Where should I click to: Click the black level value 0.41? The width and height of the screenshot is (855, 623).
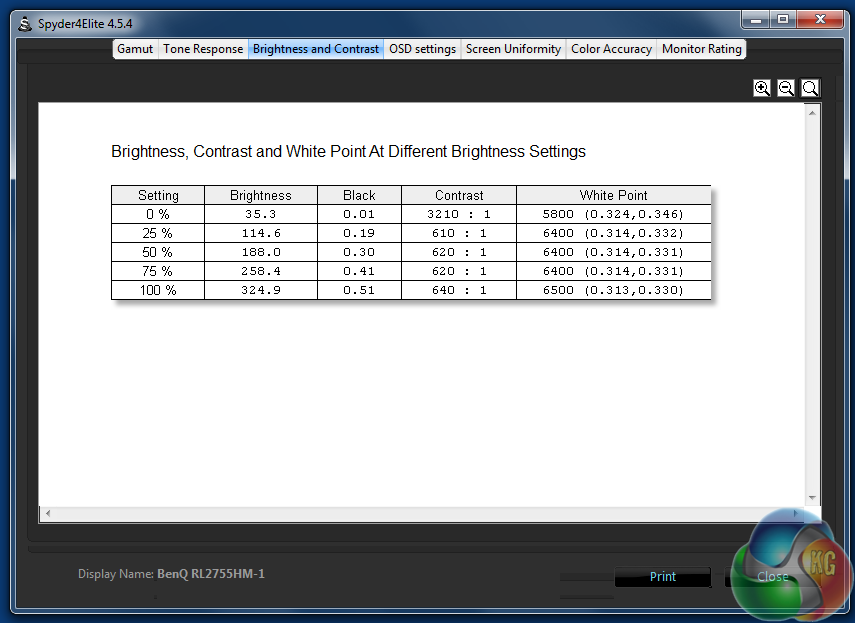(x=359, y=271)
